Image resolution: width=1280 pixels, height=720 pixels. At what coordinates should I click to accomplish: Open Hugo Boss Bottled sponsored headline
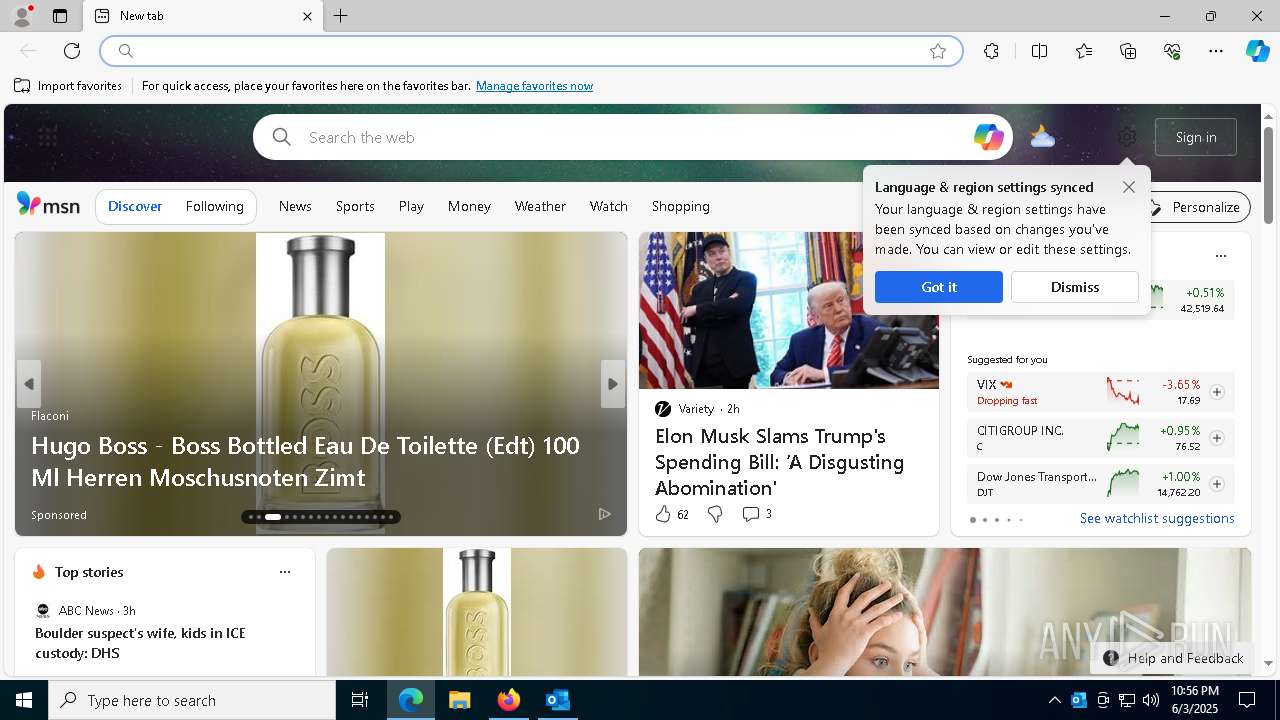305,461
